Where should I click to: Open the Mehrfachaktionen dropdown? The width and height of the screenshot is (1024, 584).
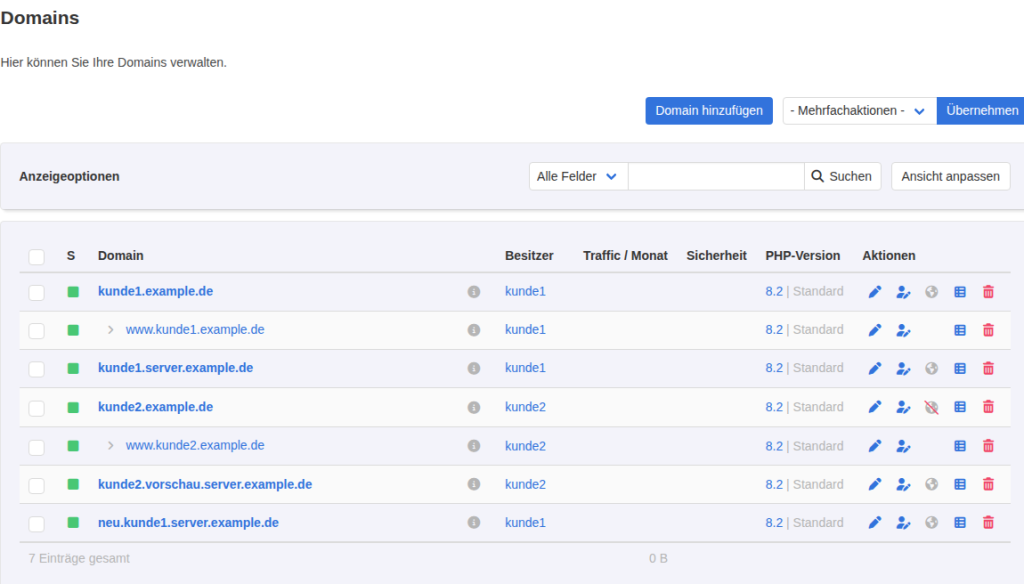click(859, 111)
